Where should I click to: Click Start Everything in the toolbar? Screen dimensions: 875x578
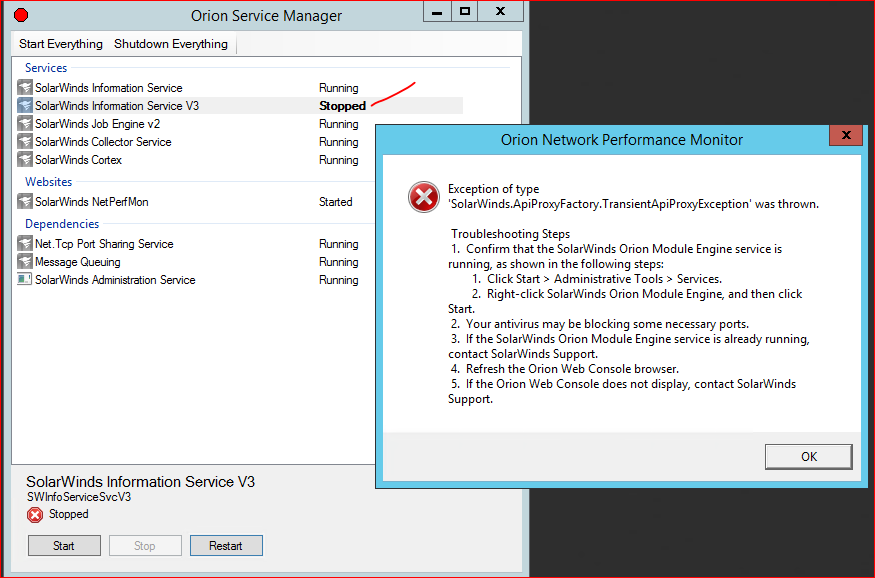(x=61, y=44)
